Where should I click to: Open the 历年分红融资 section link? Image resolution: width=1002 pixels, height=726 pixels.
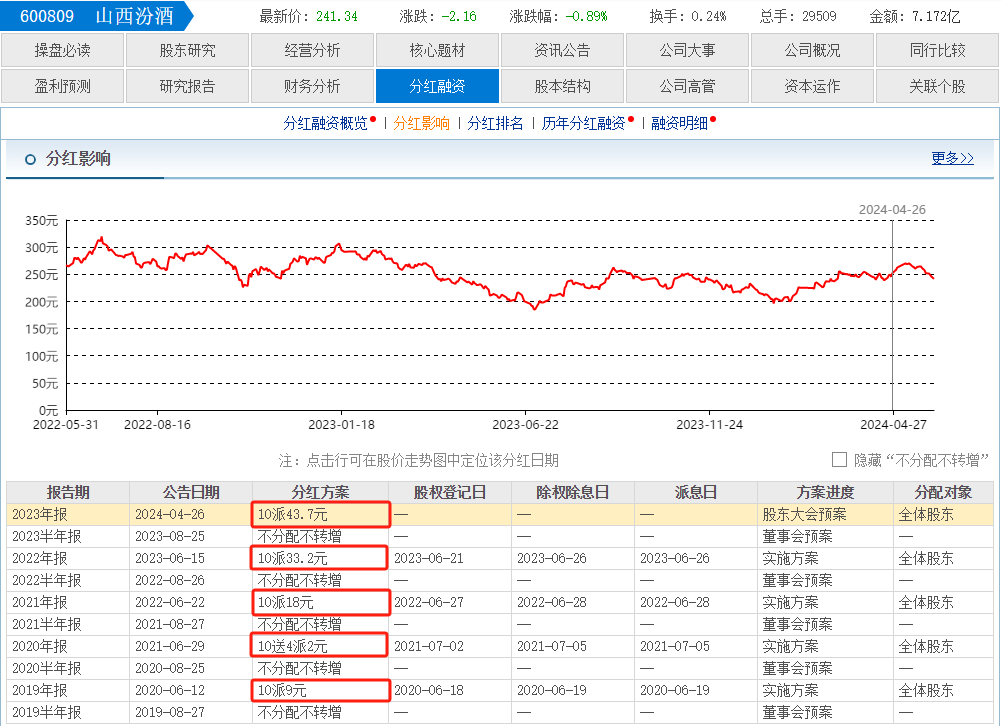(583, 123)
